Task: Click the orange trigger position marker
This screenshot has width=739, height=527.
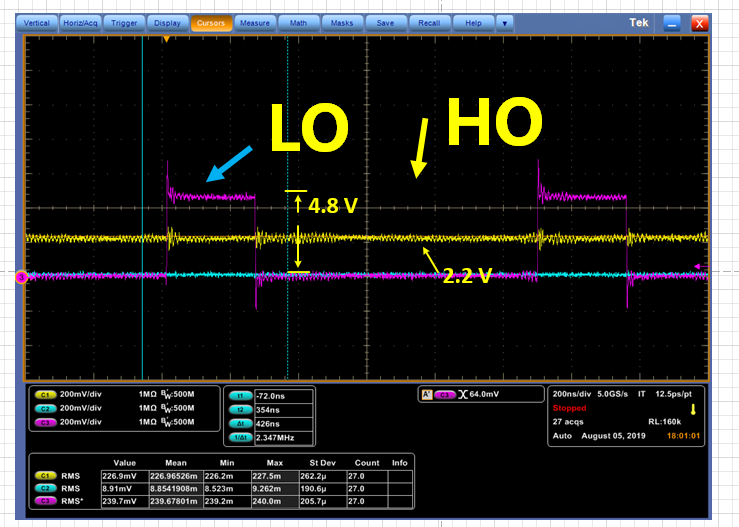Action: pyautogui.click(x=166, y=40)
